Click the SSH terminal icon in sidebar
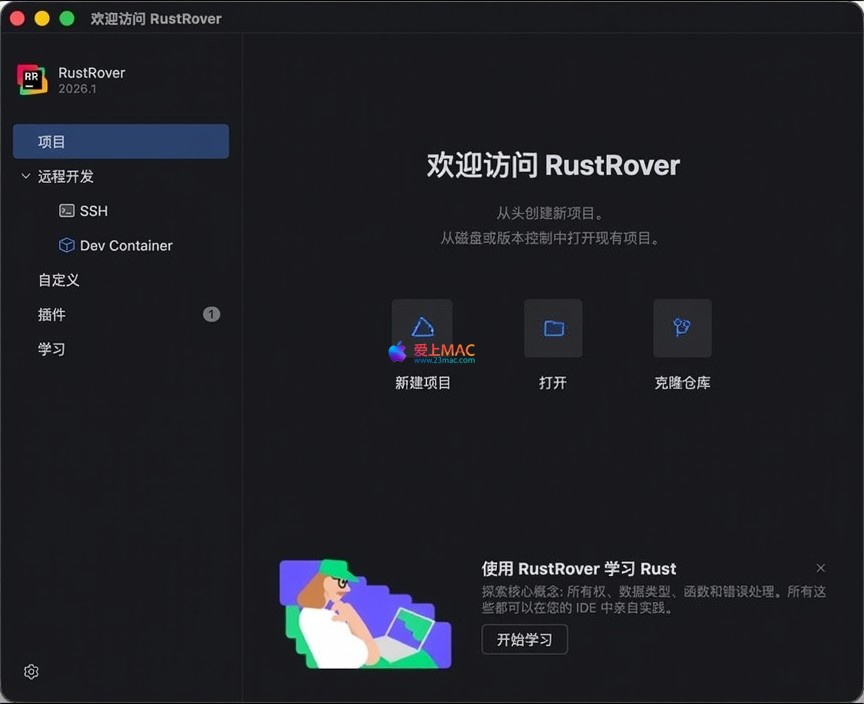The width and height of the screenshot is (864, 704). click(x=67, y=211)
